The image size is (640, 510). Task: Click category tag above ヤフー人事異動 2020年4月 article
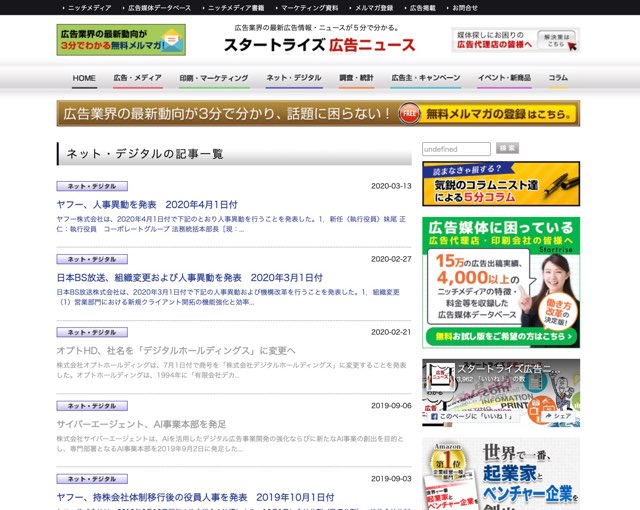(92, 186)
